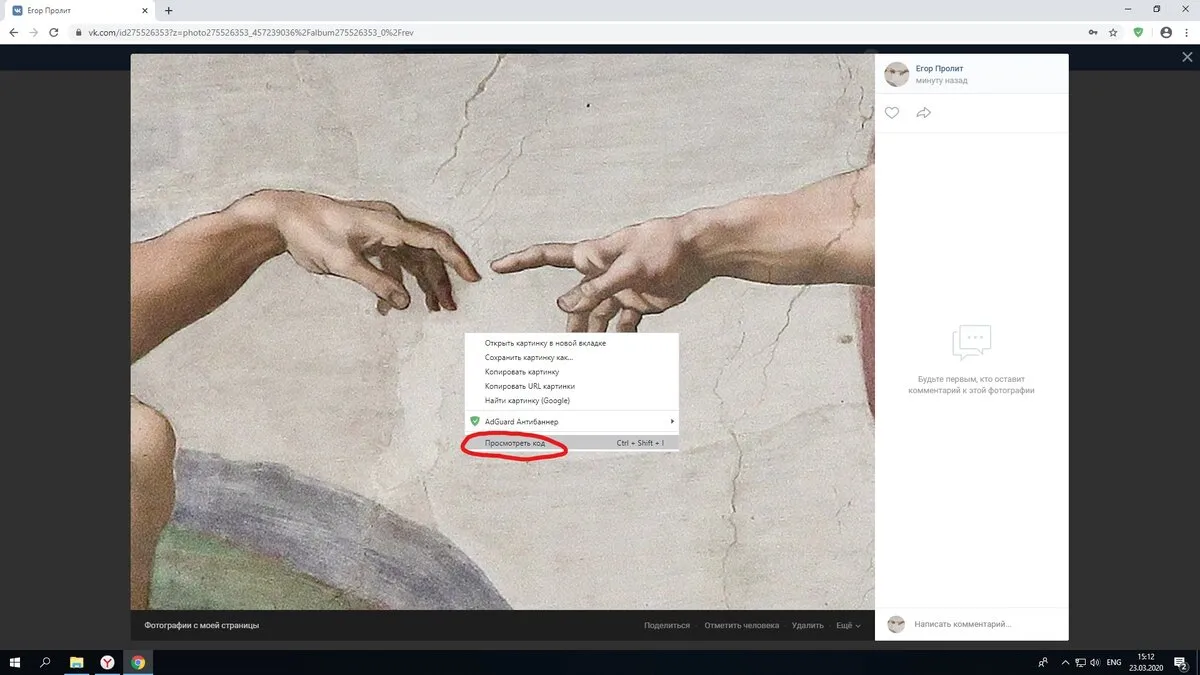Close the Егор Пролит browser tab
This screenshot has height=675, width=1200.
point(145,10)
